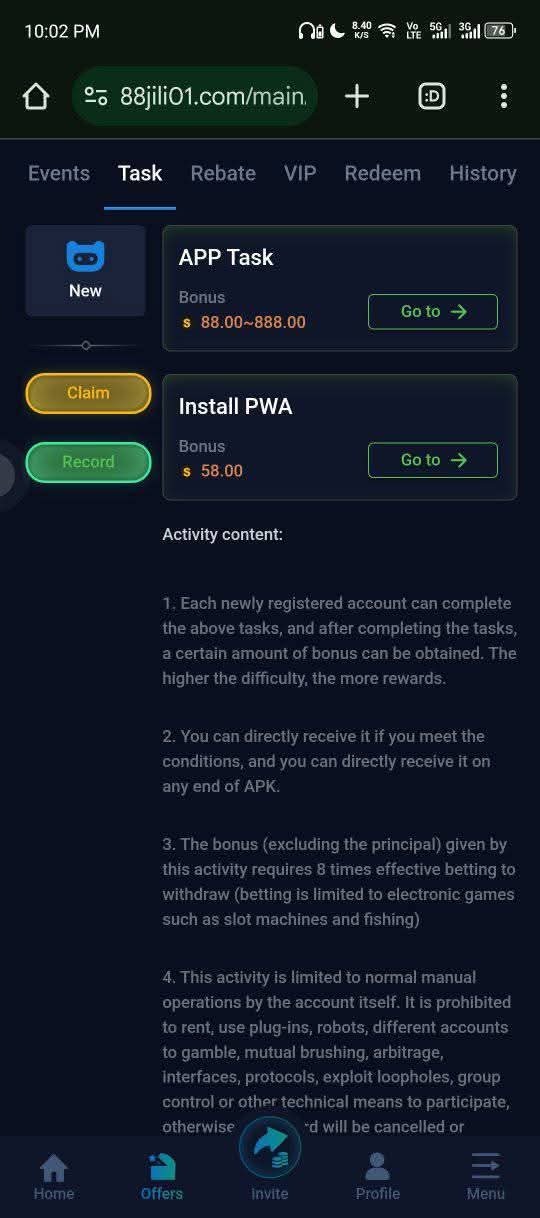Switch to the Events tab
540x1218 pixels.
pos(59,173)
